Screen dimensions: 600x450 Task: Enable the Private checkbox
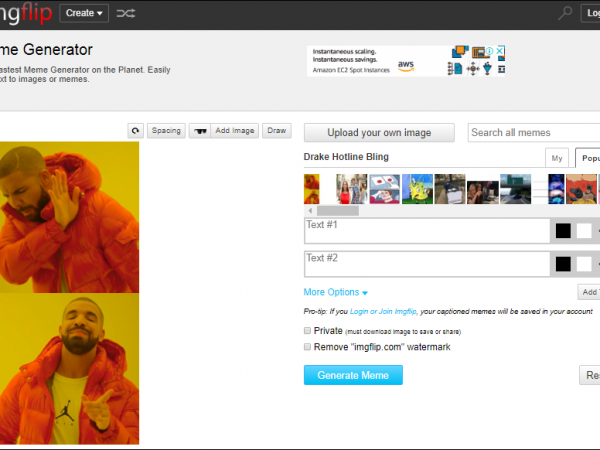pyautogui.click(x=307, y=330)
